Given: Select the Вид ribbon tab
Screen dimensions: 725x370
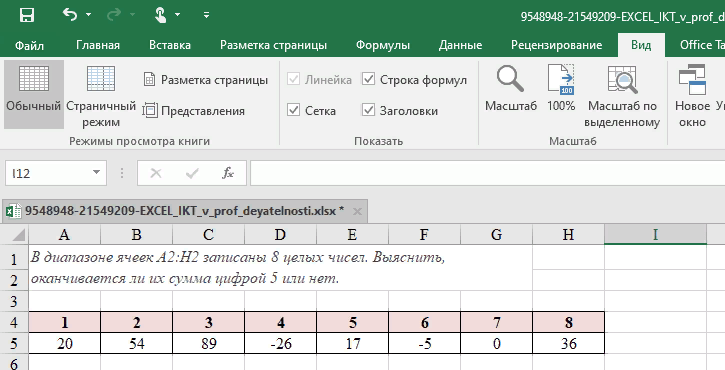Looking at the screenshot, I should [x=641, y=45].
